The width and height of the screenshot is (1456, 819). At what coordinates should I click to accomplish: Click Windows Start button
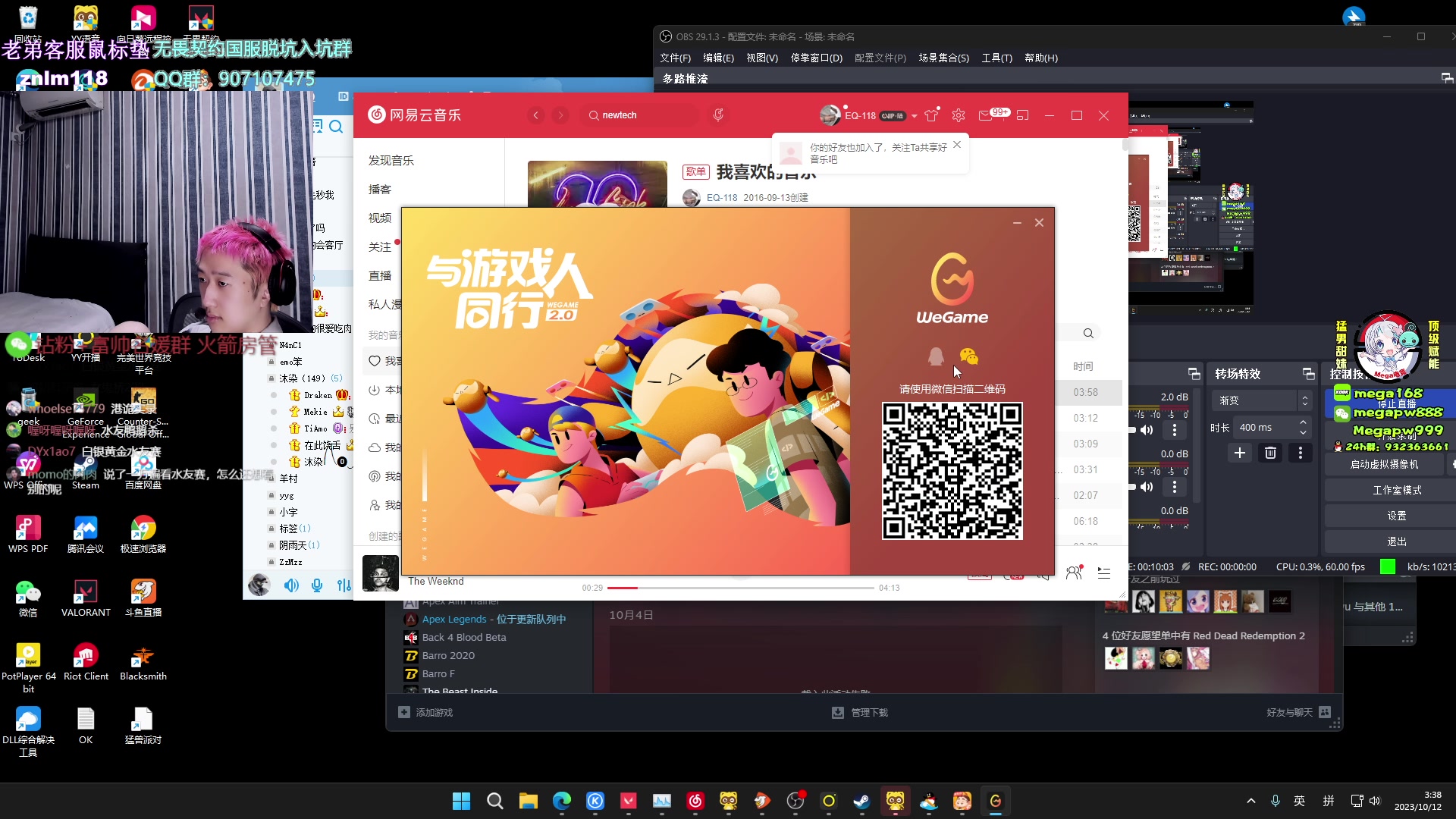pyautogui.click(x=461, y=801)
